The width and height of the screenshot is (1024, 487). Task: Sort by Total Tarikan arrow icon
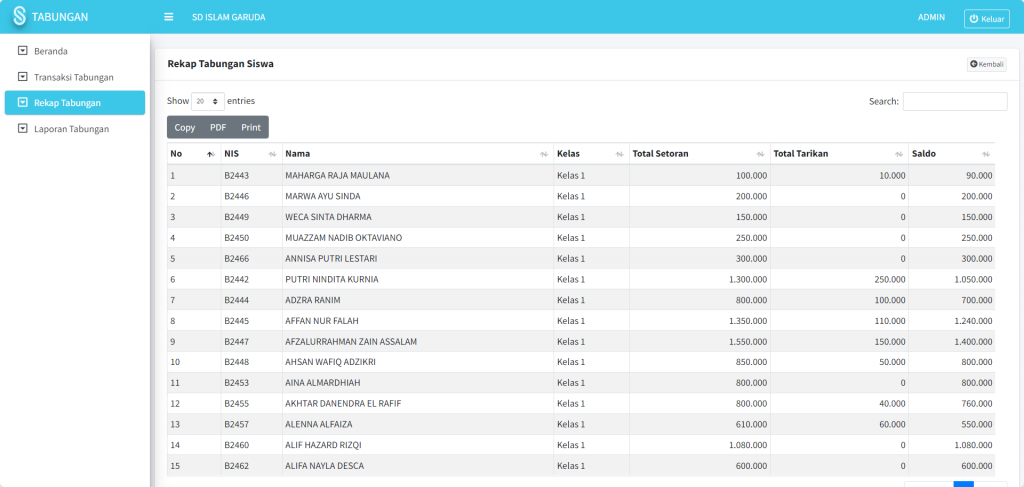tap(899, 154)
